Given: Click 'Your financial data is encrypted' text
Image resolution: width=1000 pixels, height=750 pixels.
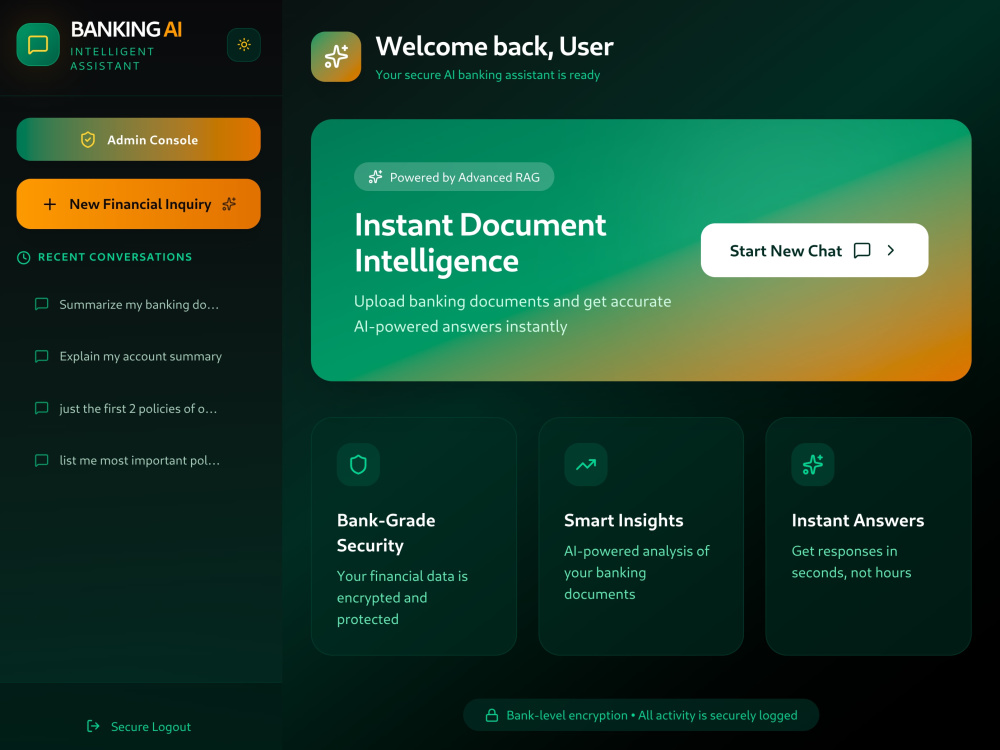Looking at the screenshot, I should tap(402, 598).
